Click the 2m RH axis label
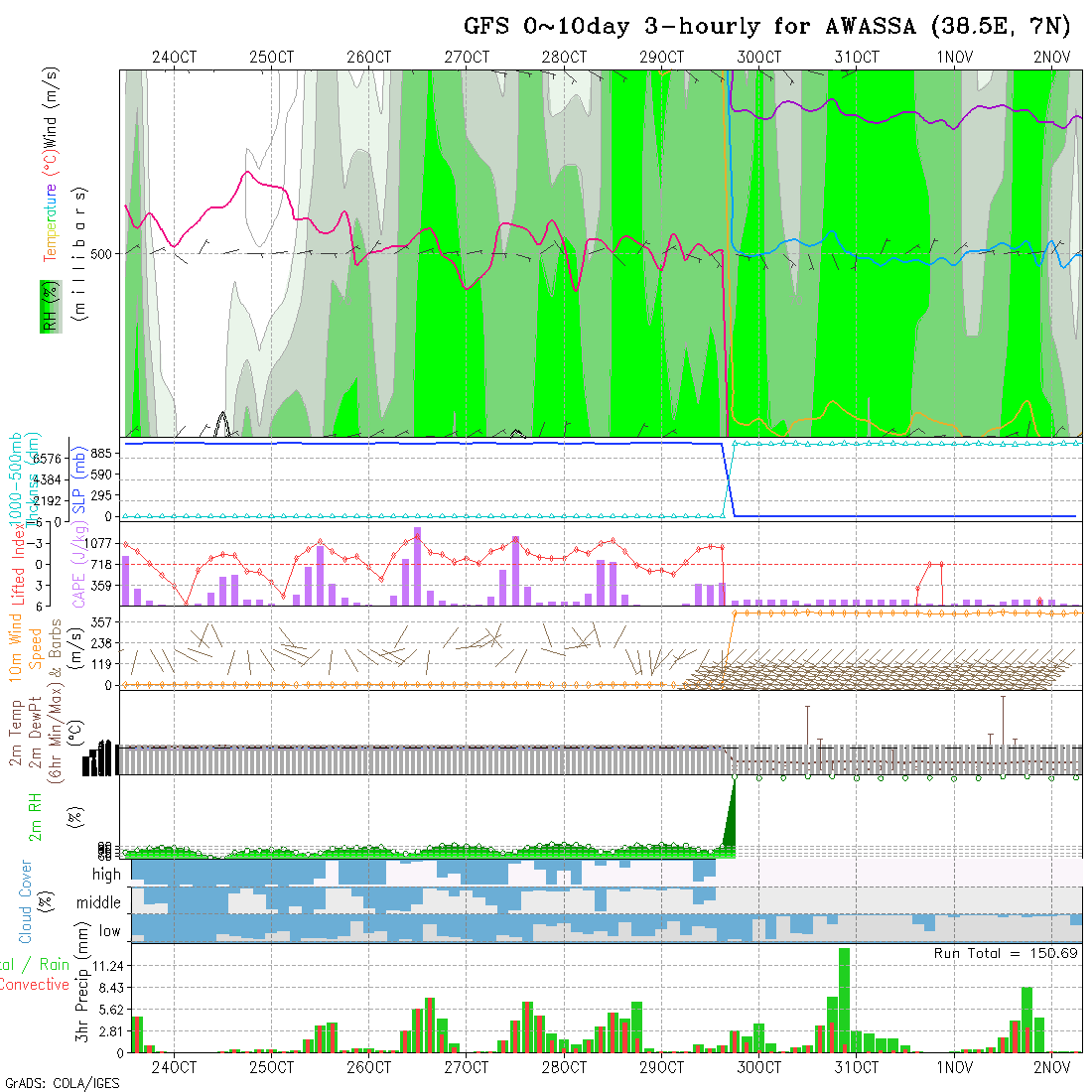The width and height of the screenshot is (1092, 1092). (35, 816)
